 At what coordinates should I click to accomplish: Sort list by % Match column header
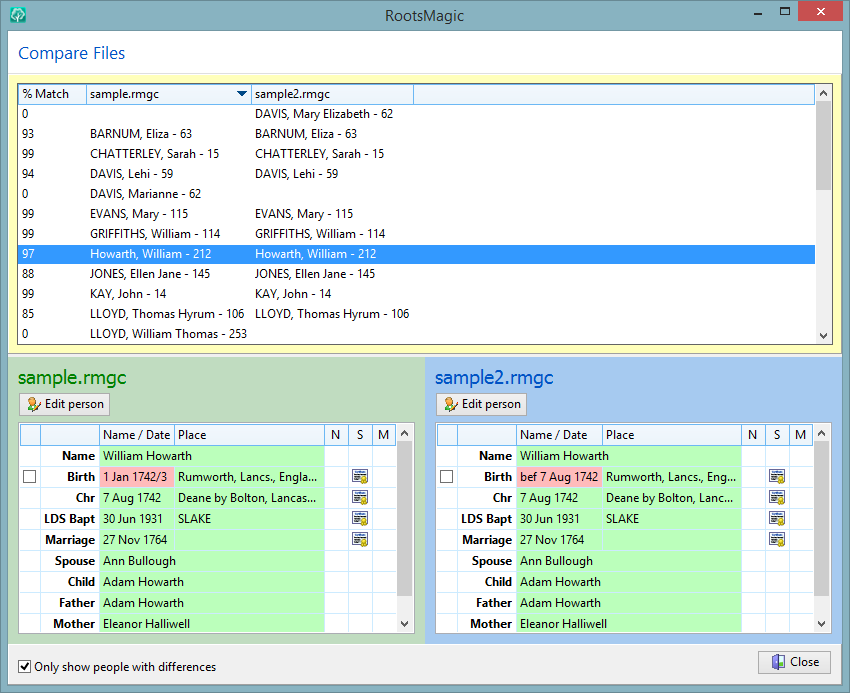[x=52, y=94]
